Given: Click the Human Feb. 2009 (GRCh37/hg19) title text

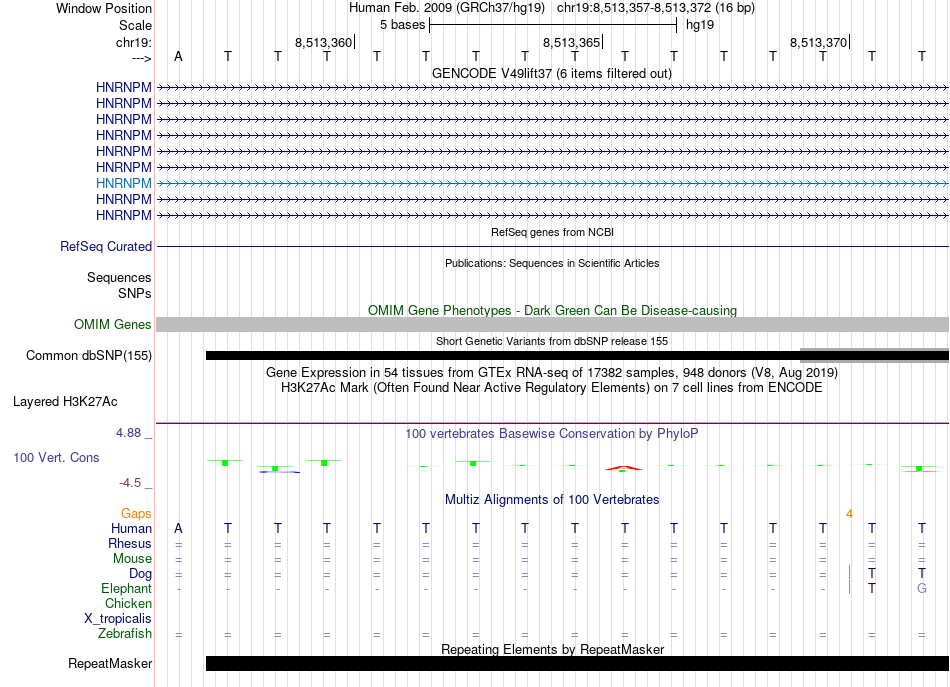Looking at the screenshot, I should (x=447, y=8).
